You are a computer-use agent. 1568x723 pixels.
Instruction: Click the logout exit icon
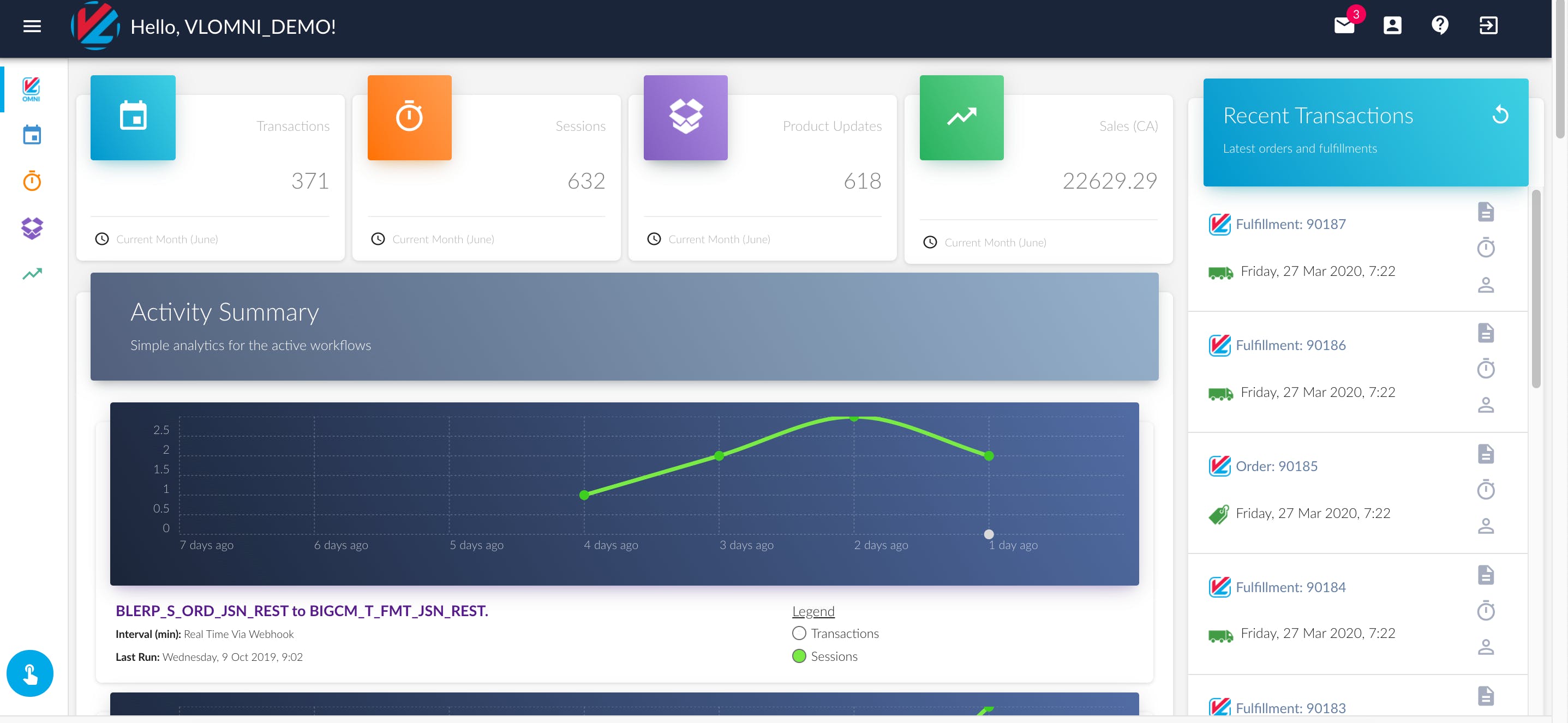pos(1488,26)
